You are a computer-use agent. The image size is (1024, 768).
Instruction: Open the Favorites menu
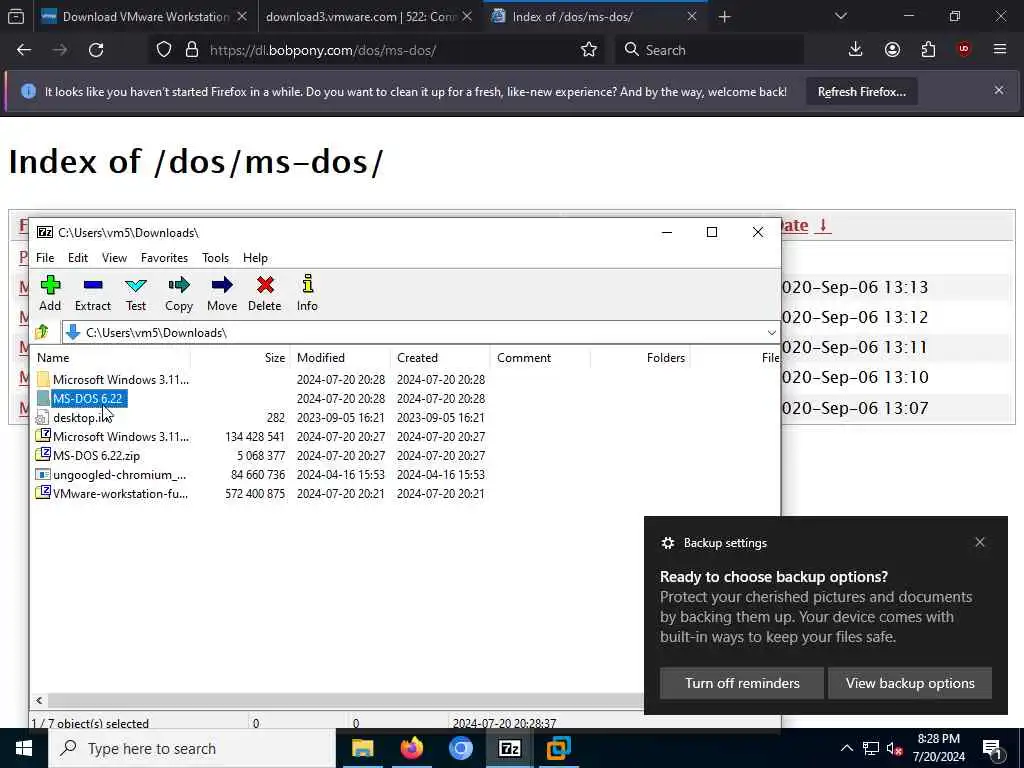click(x=165, y=258)
